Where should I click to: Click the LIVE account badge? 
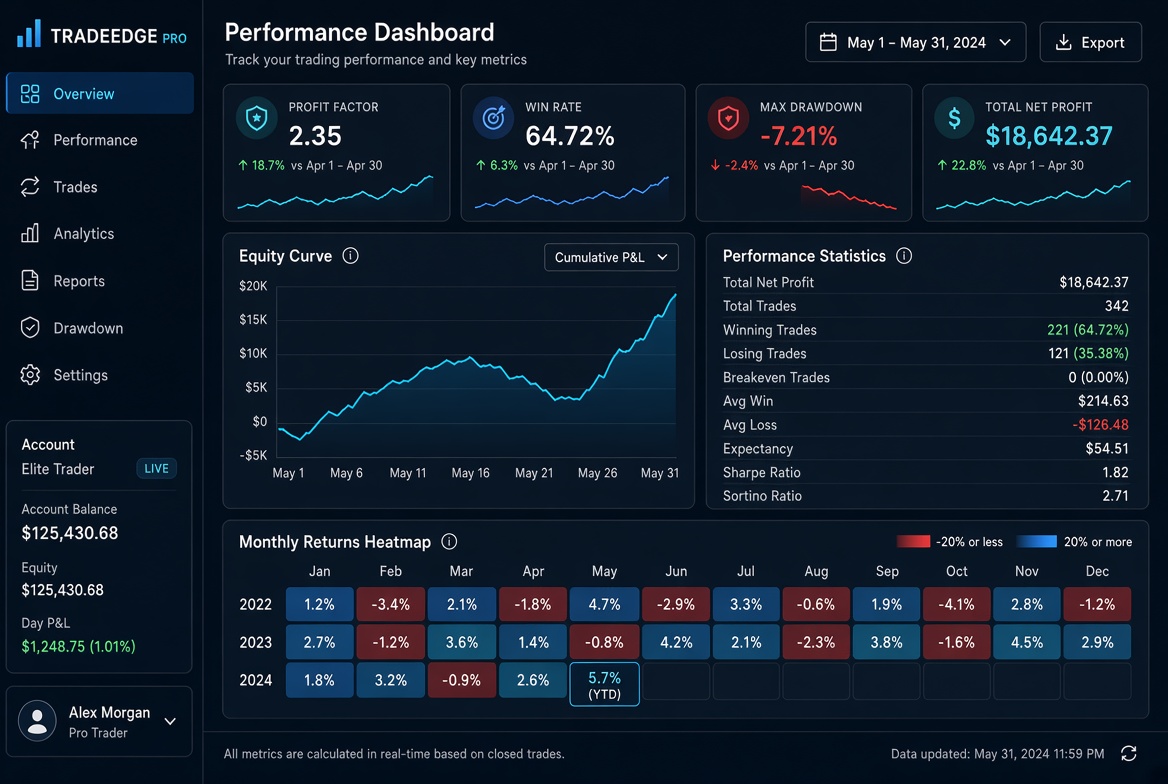click(x=156, y=469)
